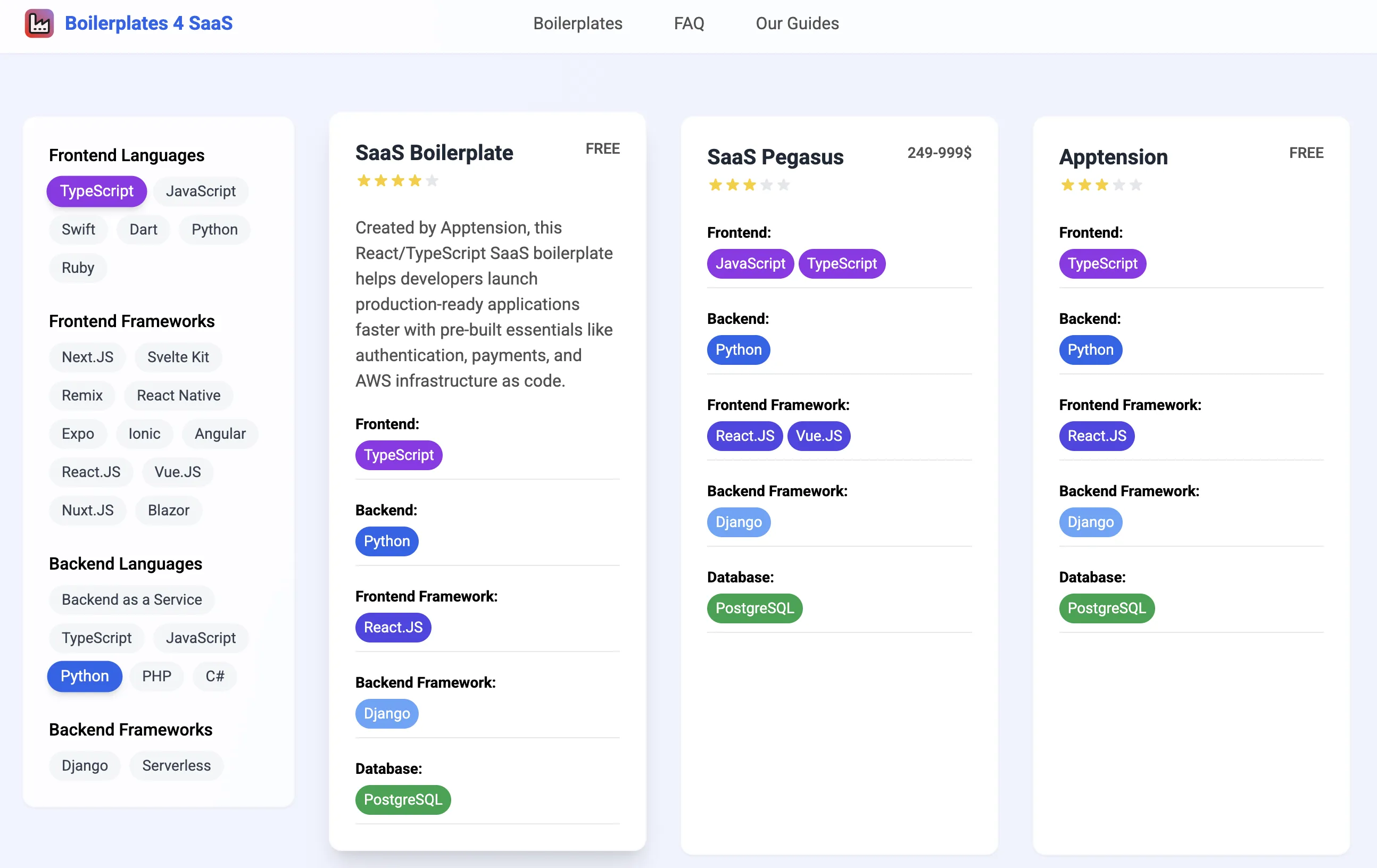Click the Boilerplates 4 SaaS logo icon
Image resolution: width=1377 pixels, height=868 pixels.
(x=39, y=23)
